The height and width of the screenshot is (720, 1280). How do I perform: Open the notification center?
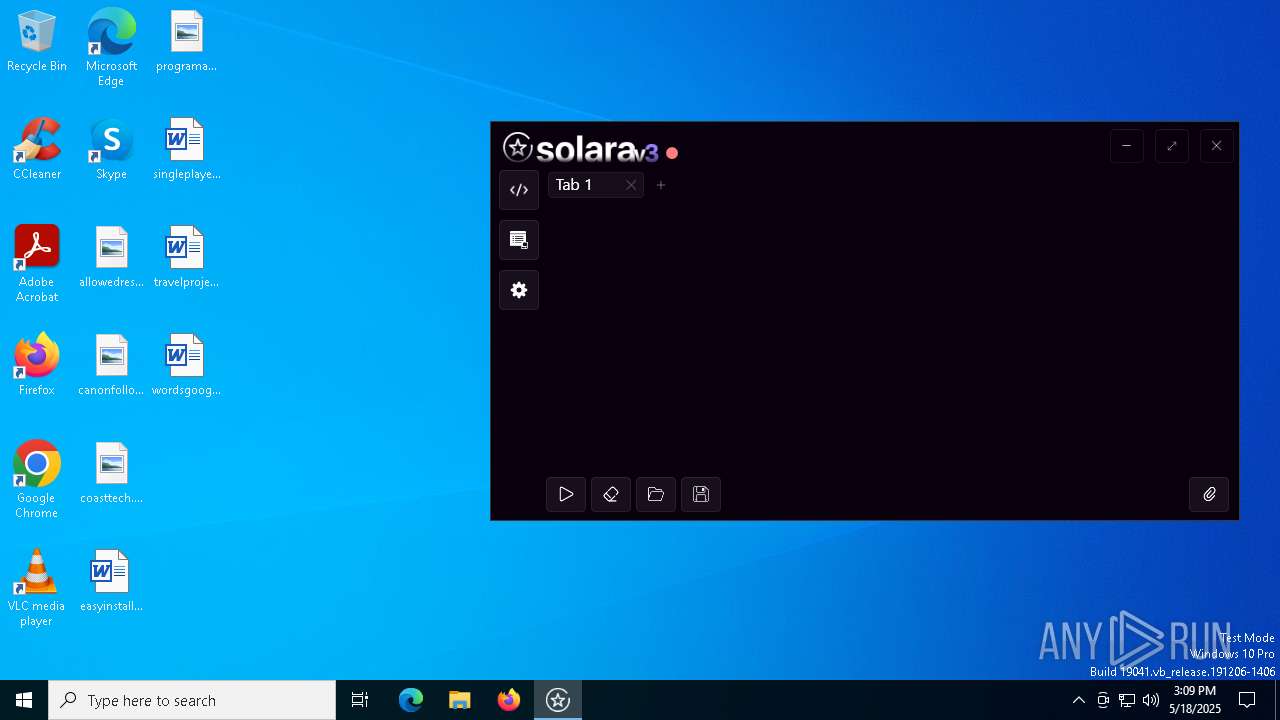tap(1247, 700)
